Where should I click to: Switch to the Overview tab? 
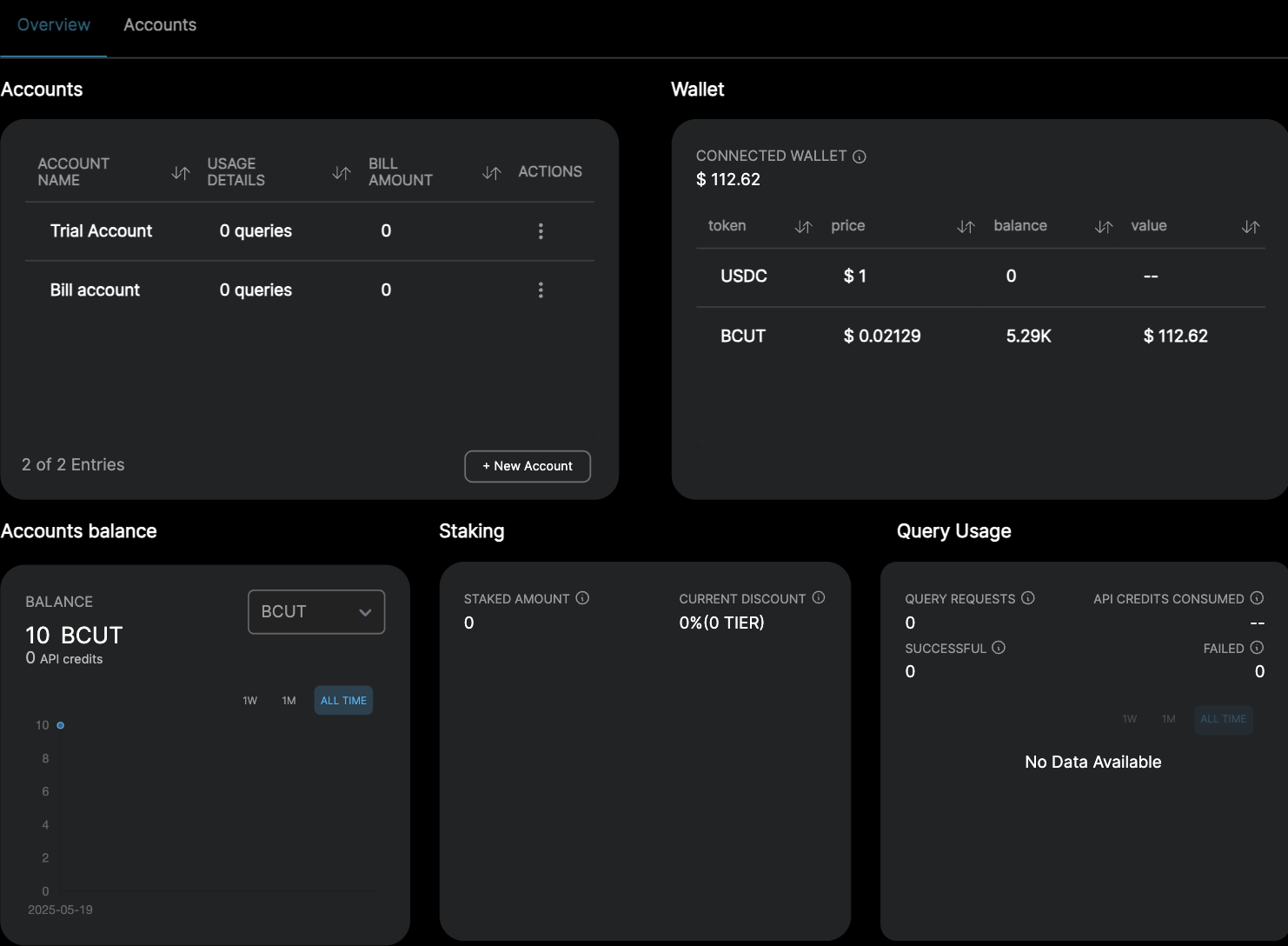(x=54, y=25)
